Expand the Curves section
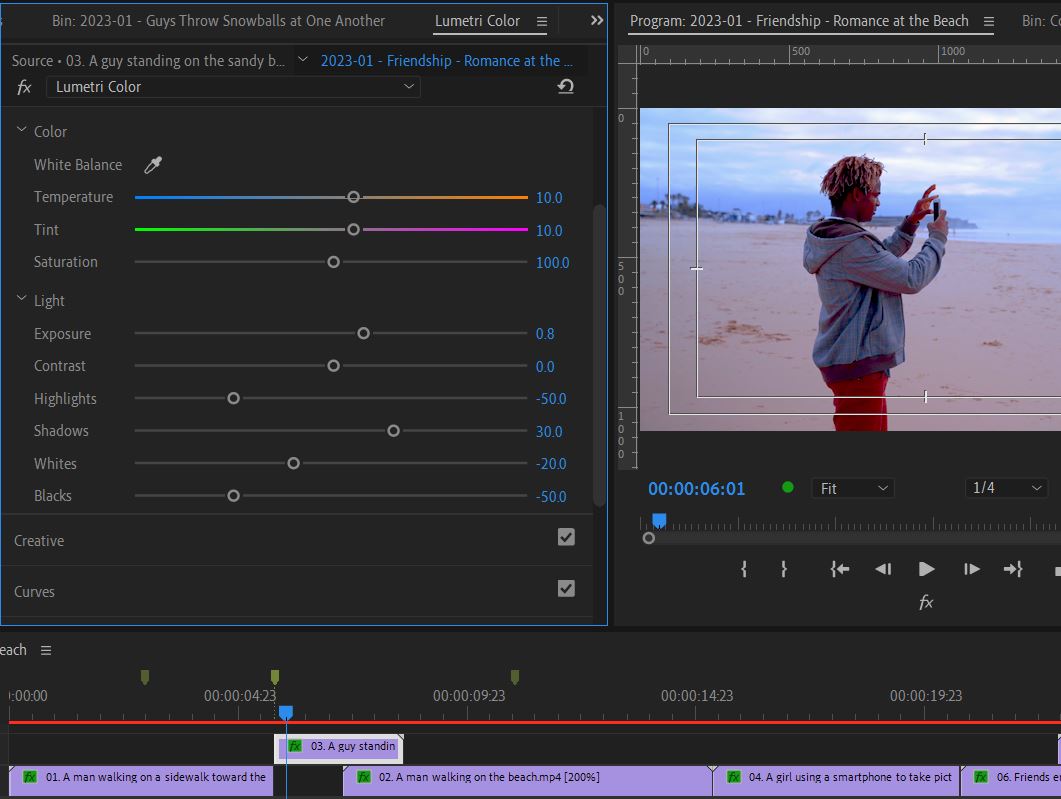Image resolution: width=1061 pixels, height=799 pixels. (x=35, y=592)
